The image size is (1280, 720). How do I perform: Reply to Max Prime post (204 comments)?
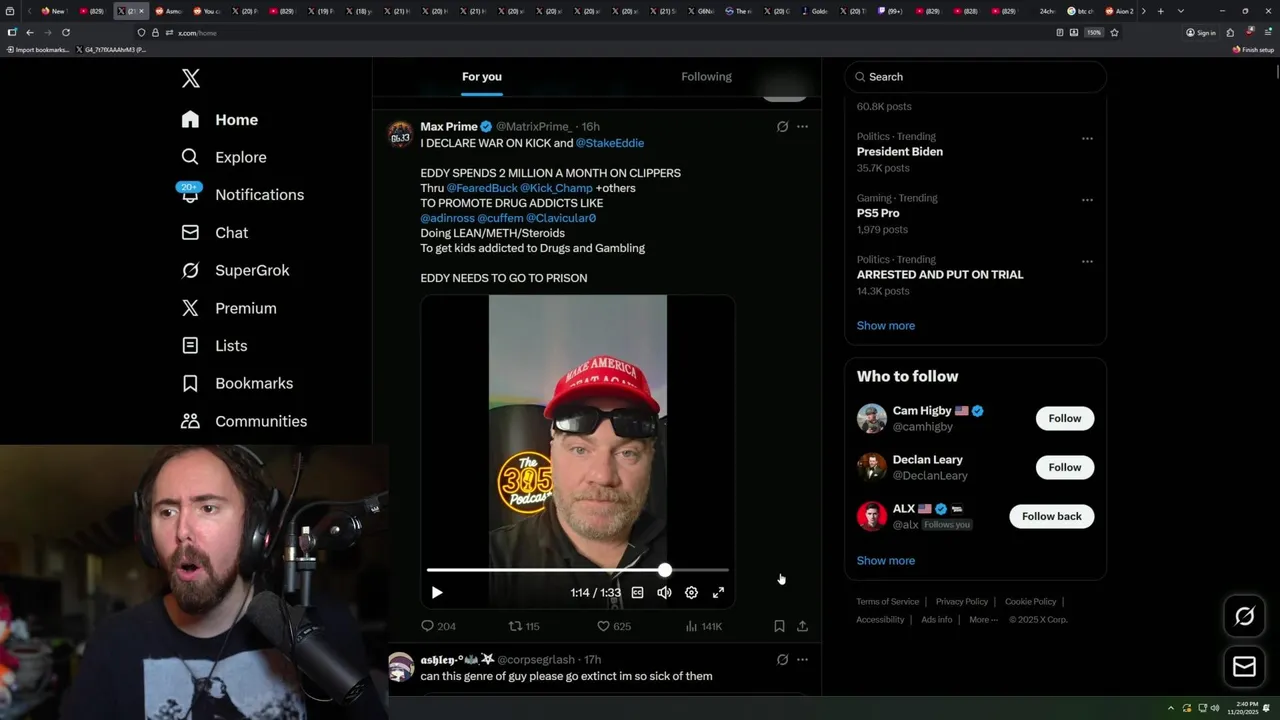click(438, 626)
